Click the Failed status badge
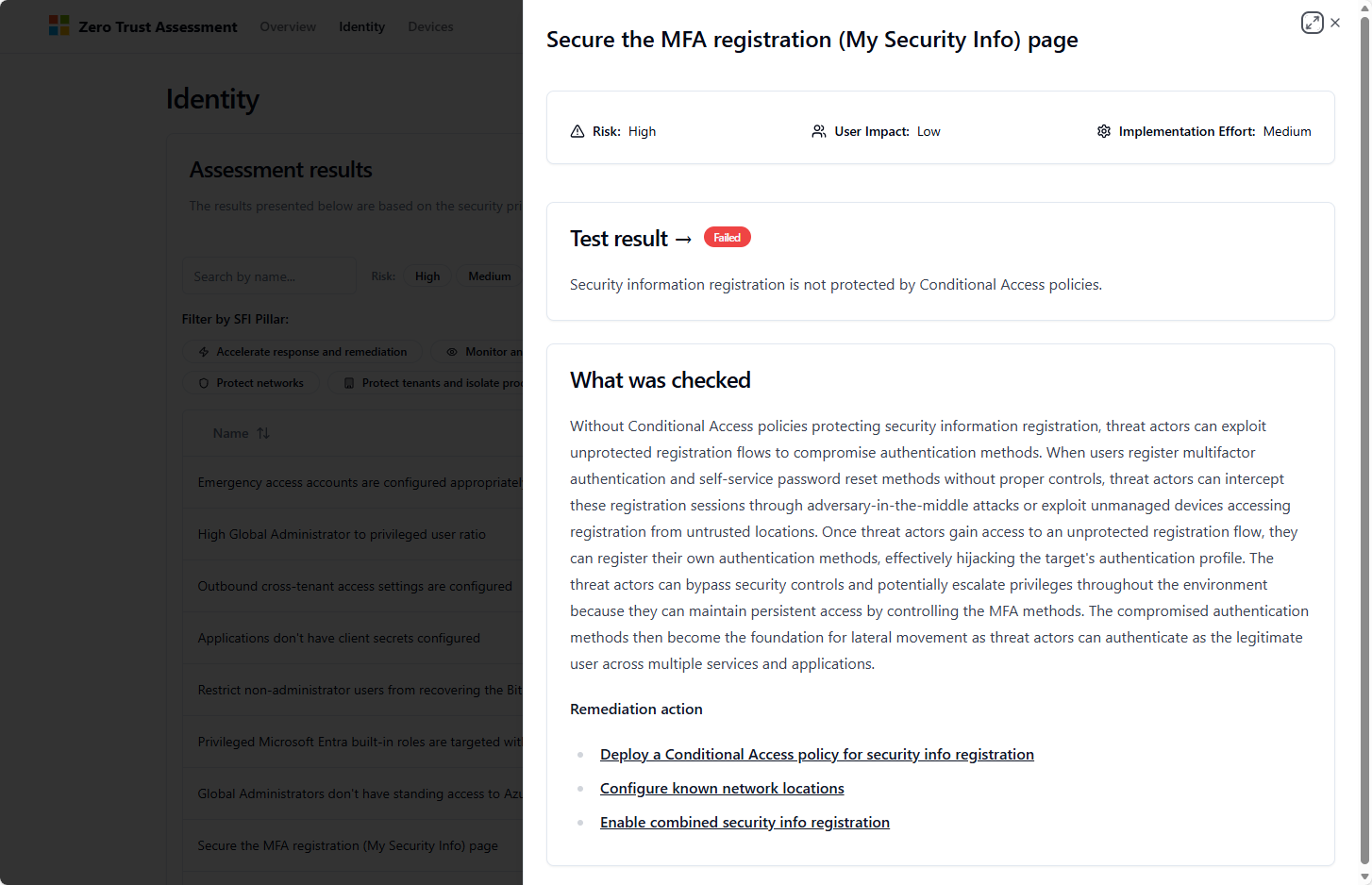 [x=727, y=237]
